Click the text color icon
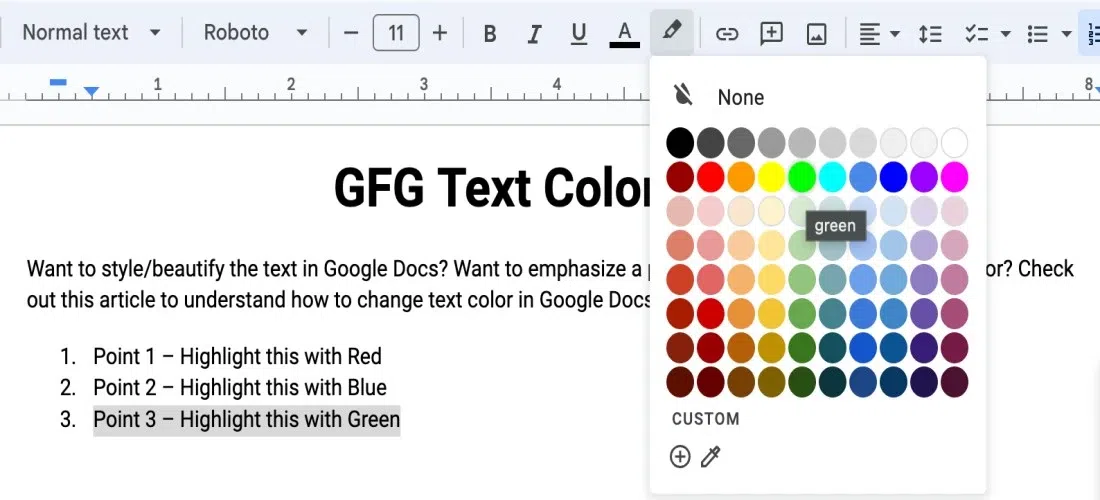This screenshot has width=1100, height=500. (x=625, y=33)
